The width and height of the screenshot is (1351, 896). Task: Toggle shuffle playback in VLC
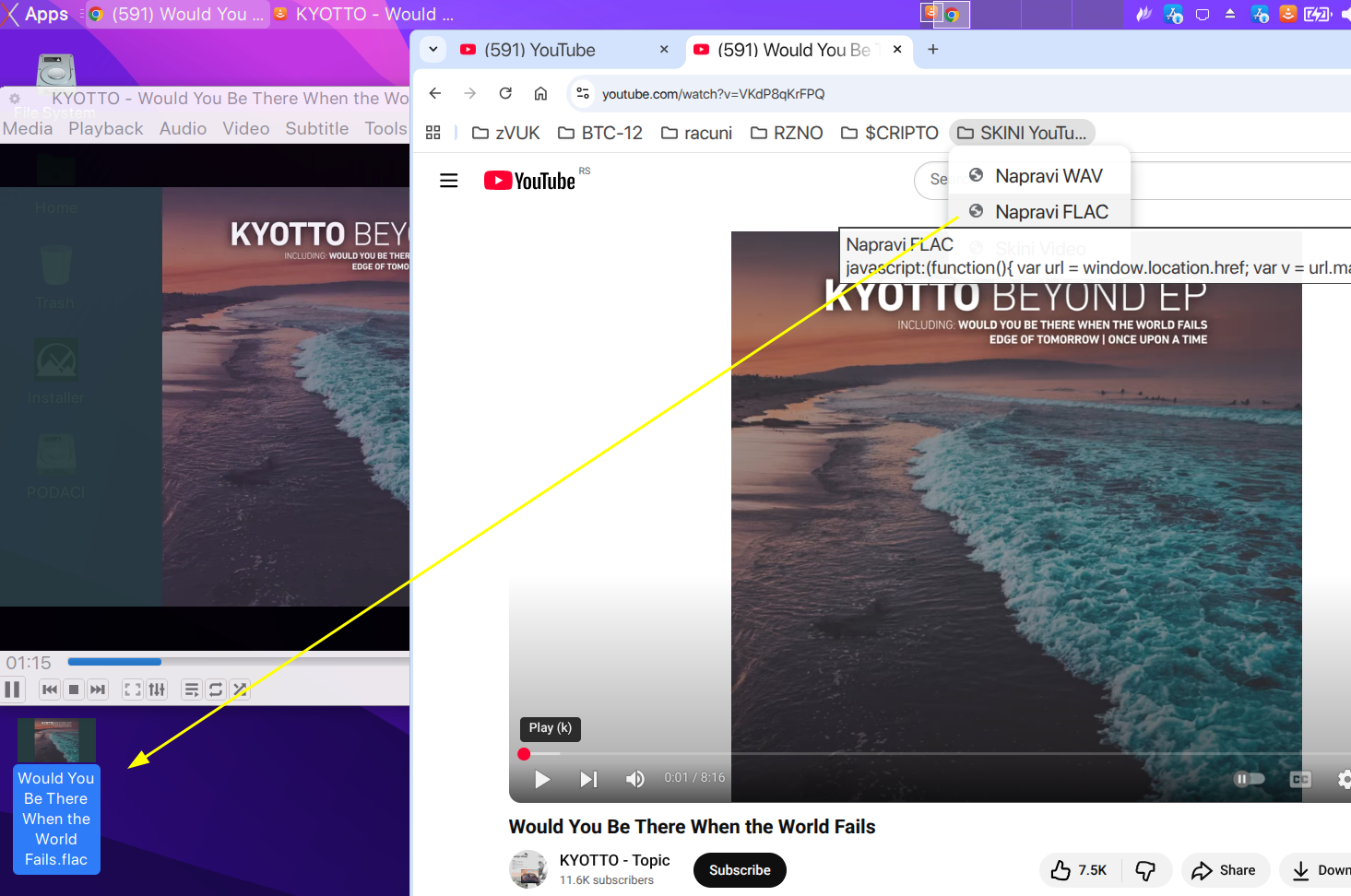[x=240, y=690]
